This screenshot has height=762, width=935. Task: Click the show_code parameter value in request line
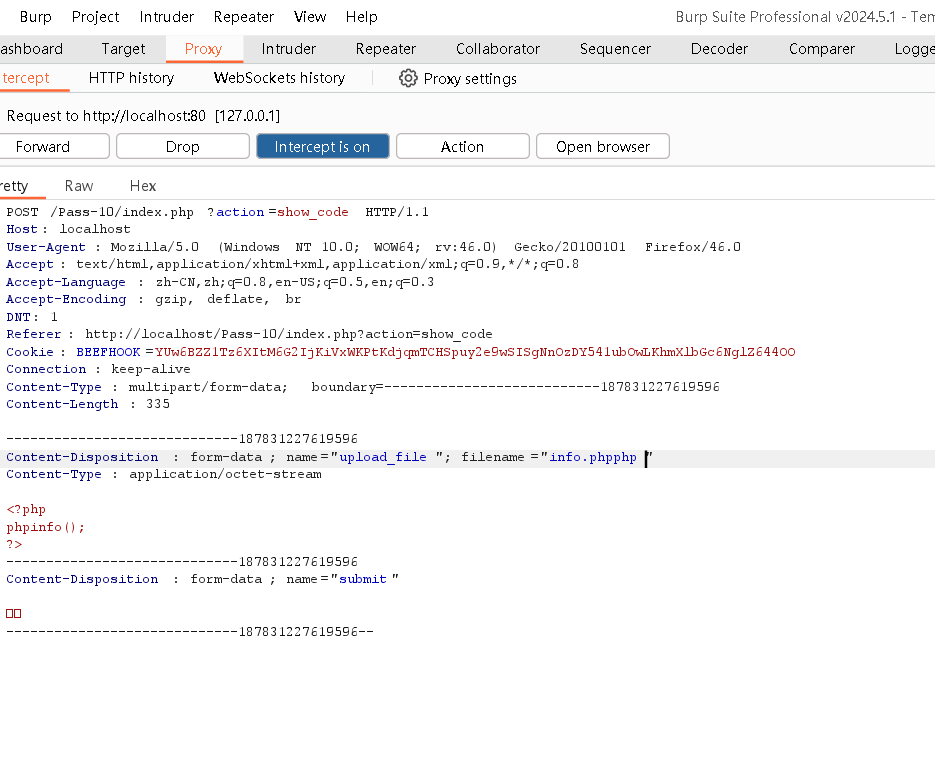click(x=312, y=212)
